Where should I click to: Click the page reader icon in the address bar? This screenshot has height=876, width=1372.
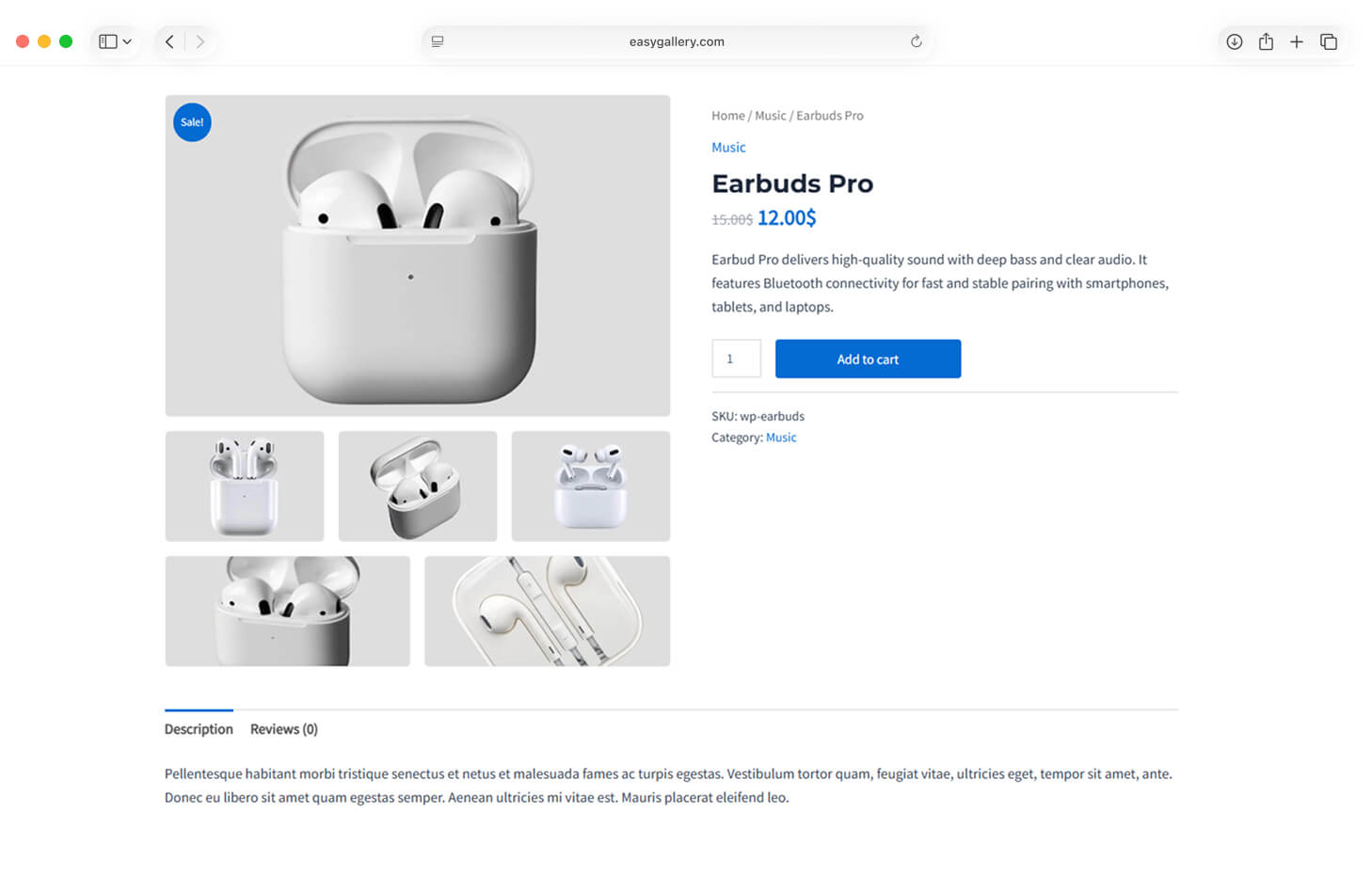(x=438, y=41)
